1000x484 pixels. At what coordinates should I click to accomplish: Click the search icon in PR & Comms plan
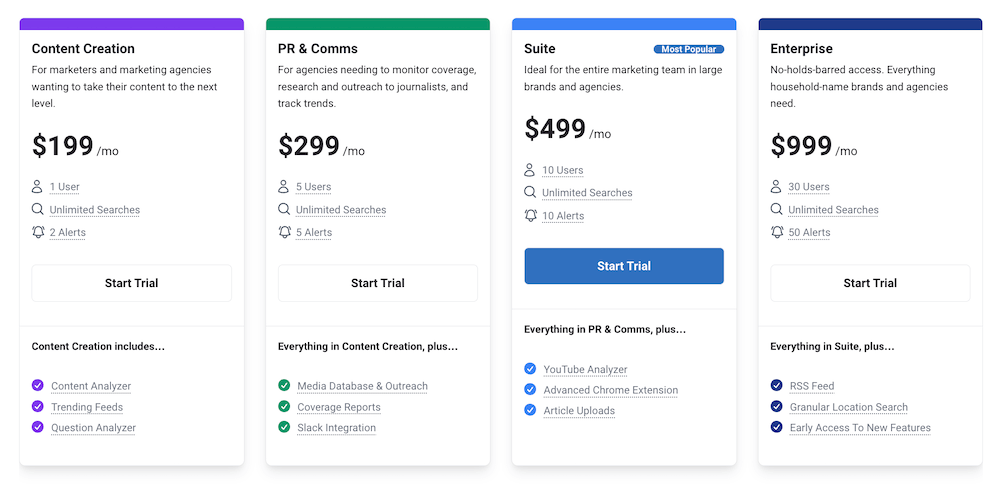pyautogui.click(x=284, y=210)
